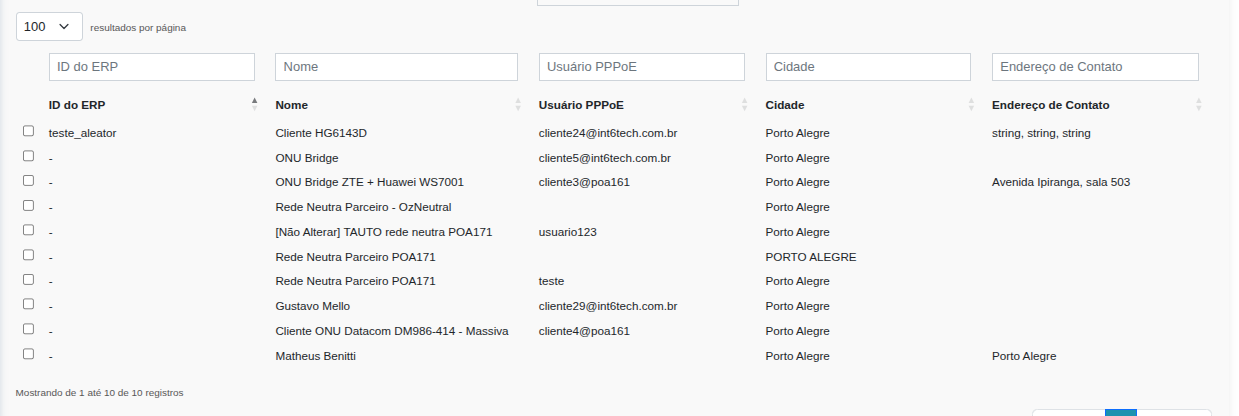Select Cliente ONU Datacom DM986-414 - Massiva
This screenshot has height=416, width=1239.
392,331
